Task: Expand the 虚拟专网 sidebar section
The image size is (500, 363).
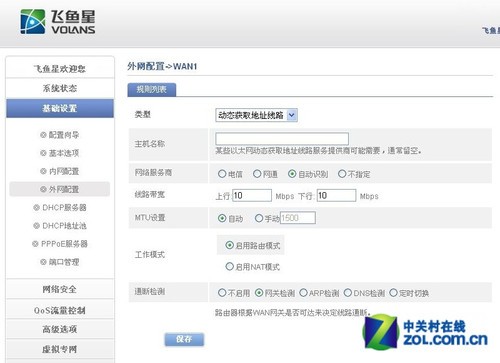Action: tap(60, 349)
